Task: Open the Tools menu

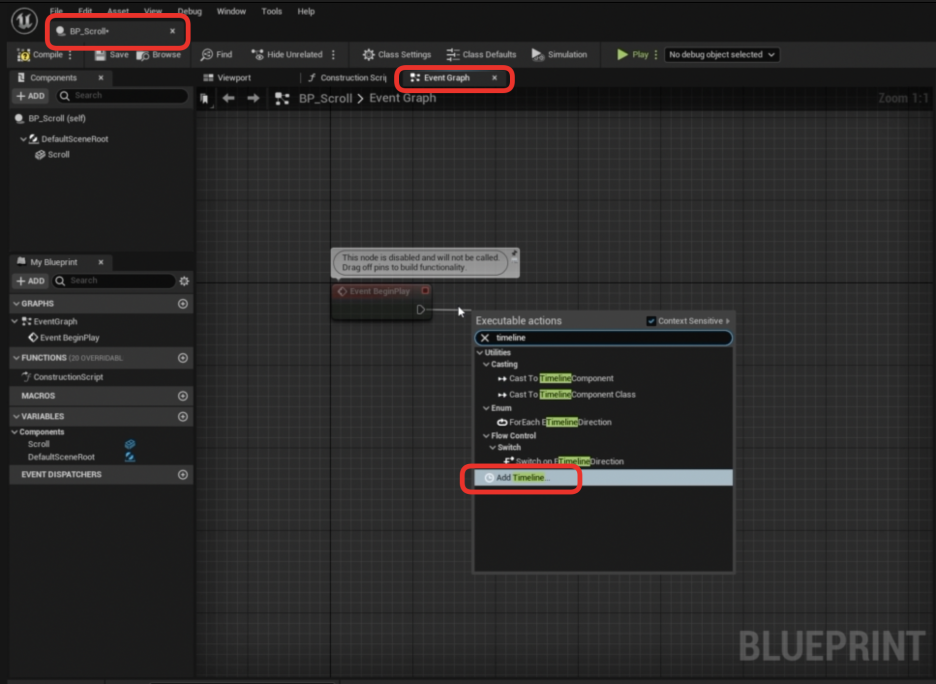Action: pyautogui.click(x=272, y=11)
